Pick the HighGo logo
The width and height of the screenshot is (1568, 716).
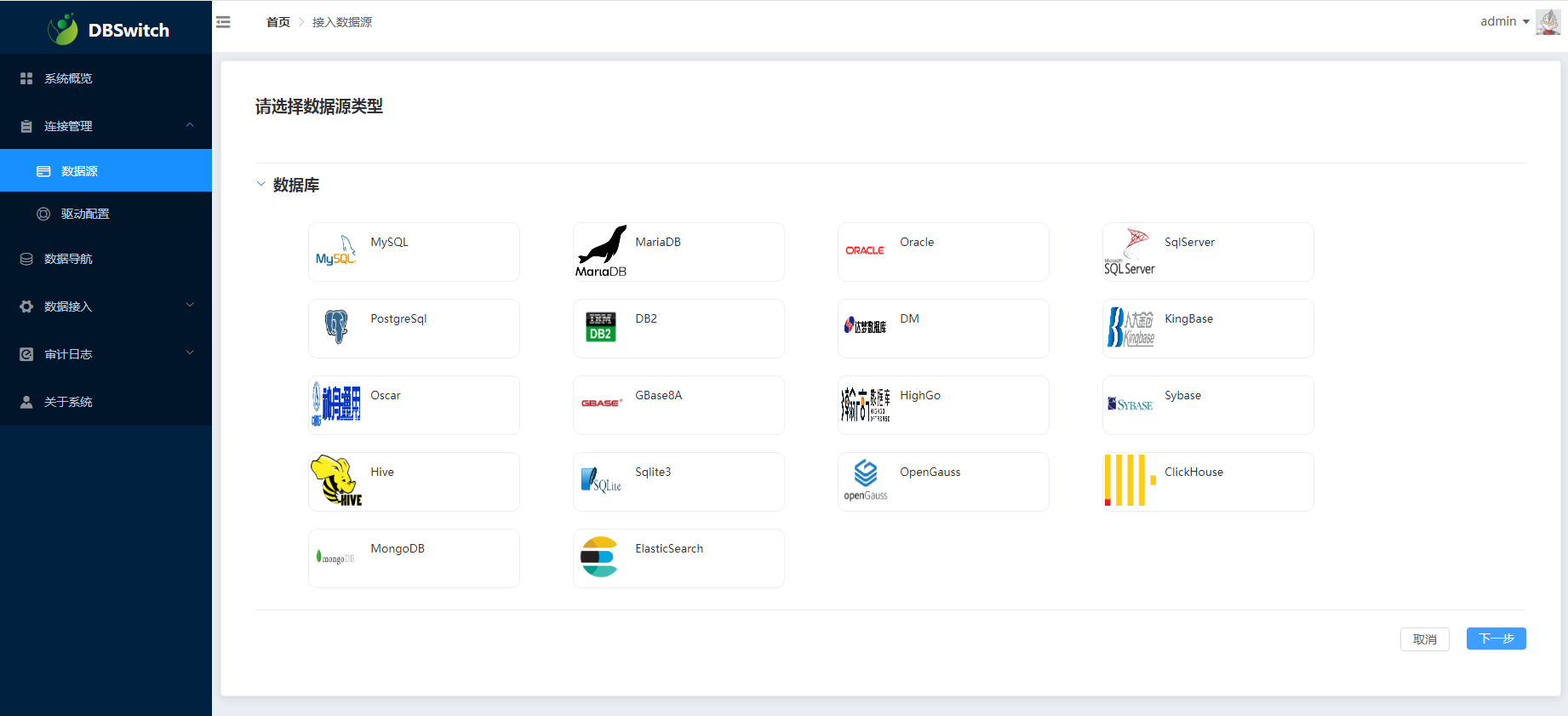click(866, 404)
